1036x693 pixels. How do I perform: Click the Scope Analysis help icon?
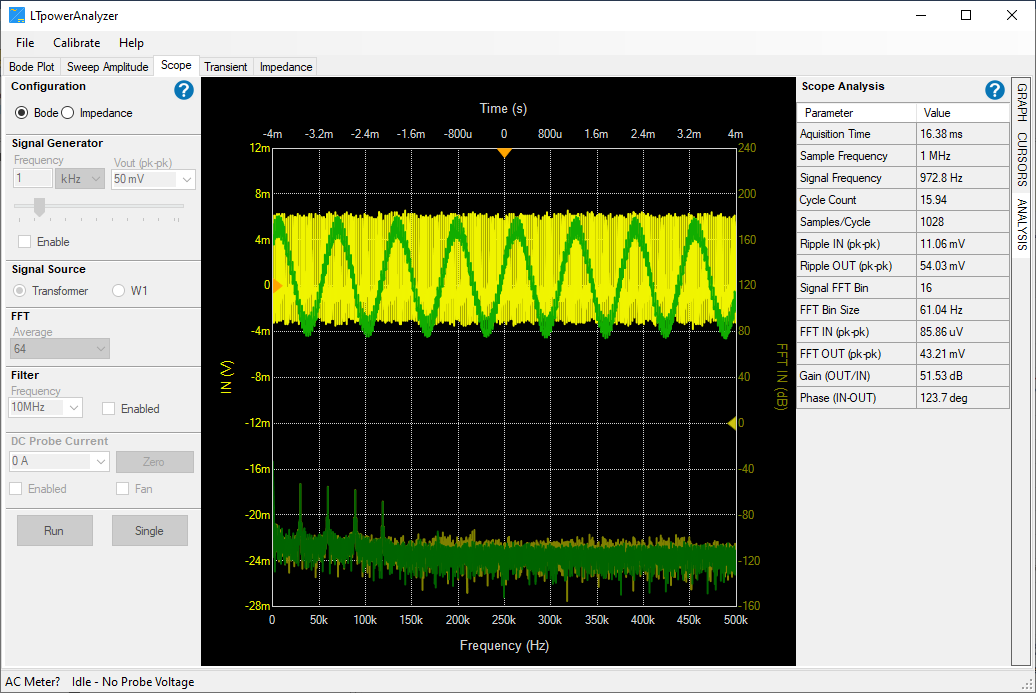point(994,90)
